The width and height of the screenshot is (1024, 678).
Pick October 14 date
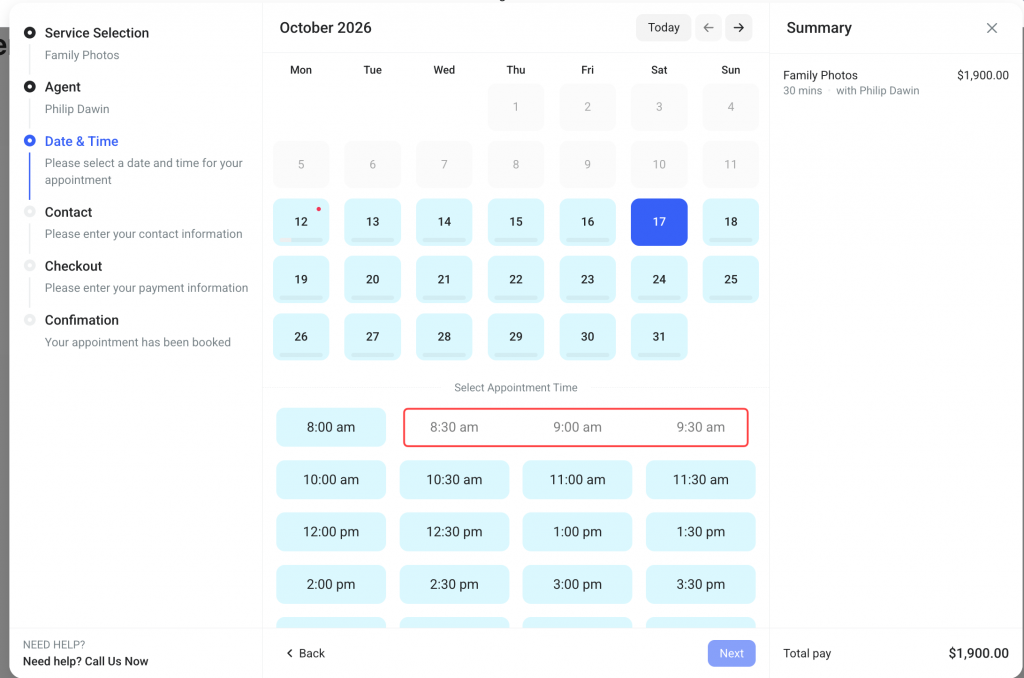pyautogui.click(x=444, y=222)
